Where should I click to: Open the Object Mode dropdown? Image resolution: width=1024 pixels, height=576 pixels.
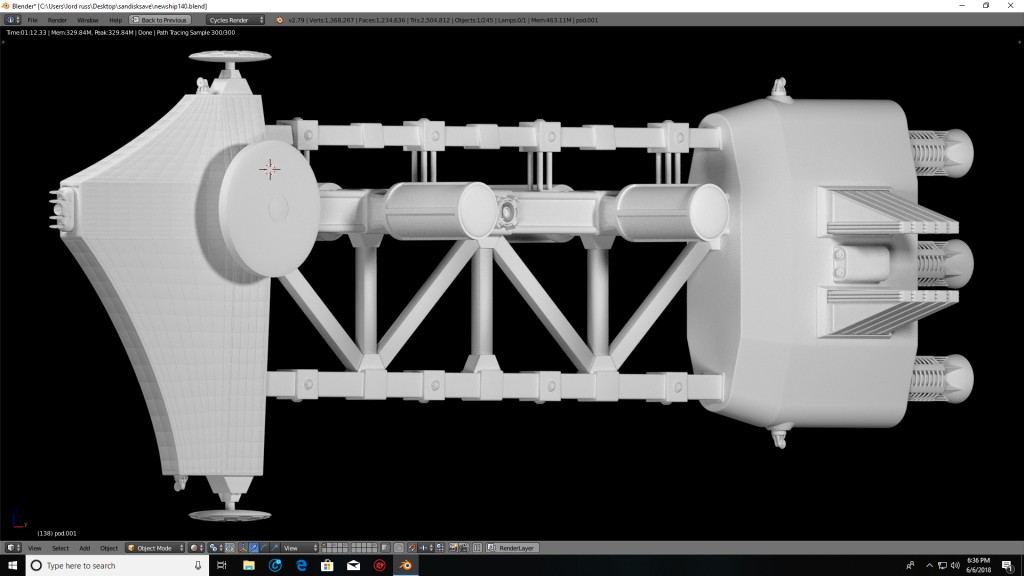pyautogui.click(x=152, y=548)
